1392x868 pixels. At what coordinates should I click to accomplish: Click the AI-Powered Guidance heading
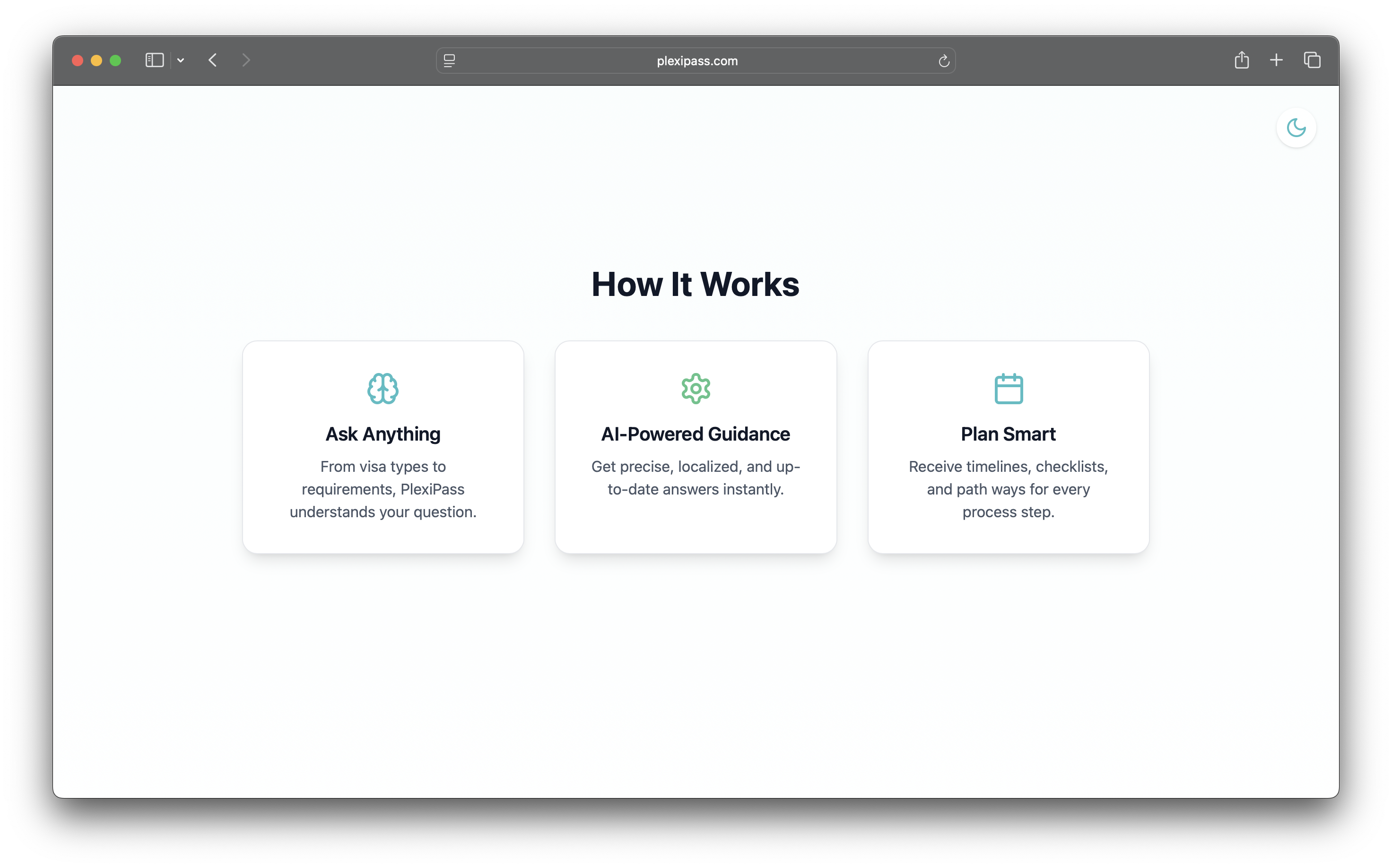coord(695,434)
